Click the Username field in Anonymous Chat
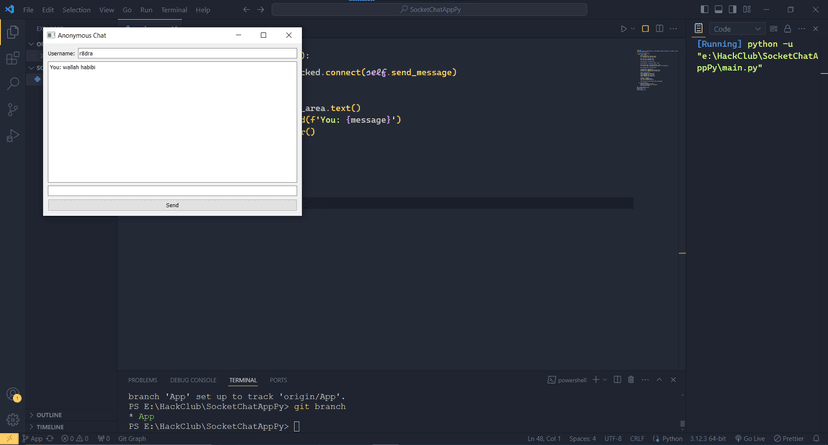828x445 pixels. click(187, 53)
